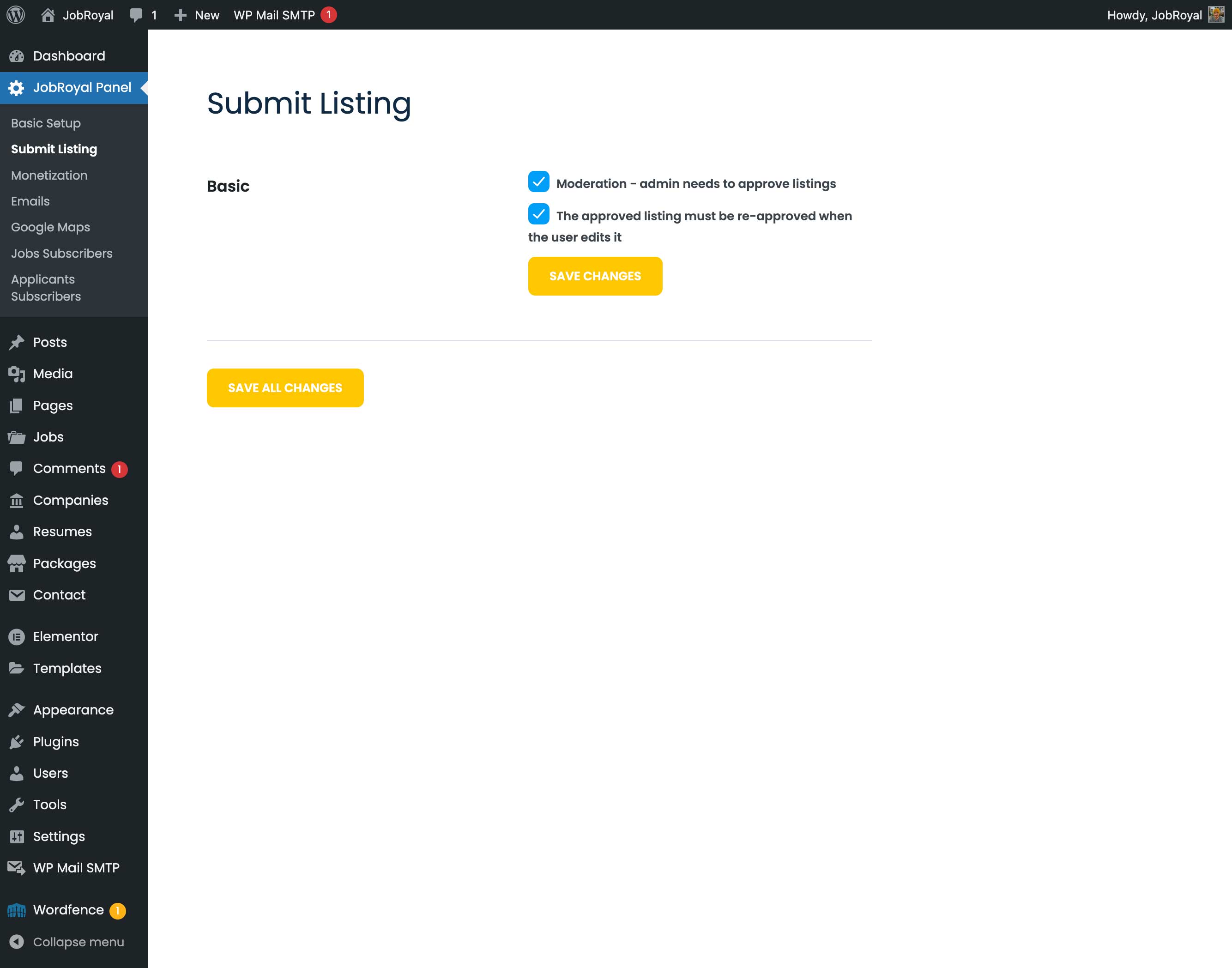Click the Plugins plug icon
The image size is (1232, 968).
tap(17, 742)
